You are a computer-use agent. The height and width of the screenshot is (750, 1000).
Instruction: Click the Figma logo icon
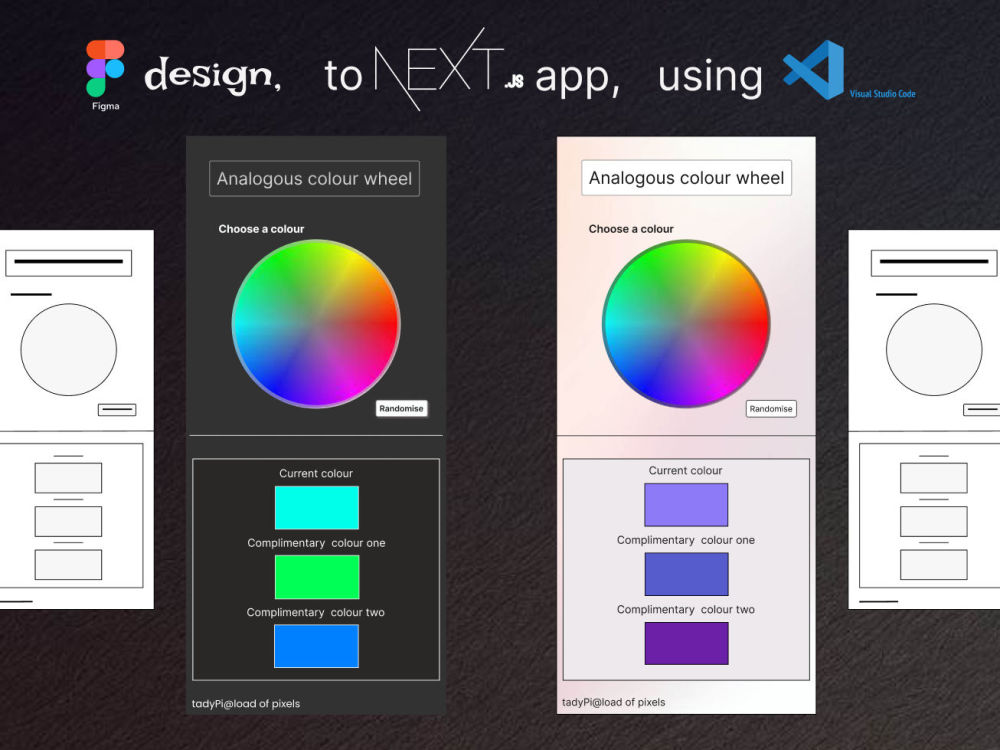click(105, 68)
